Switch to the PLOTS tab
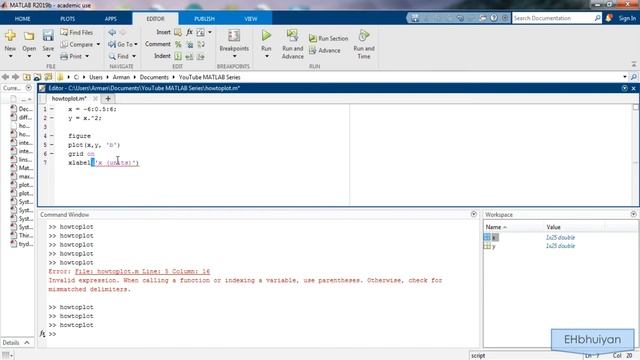Image resolution: width=640 pixels, height=360 pixels. click(x=67, y=19)
